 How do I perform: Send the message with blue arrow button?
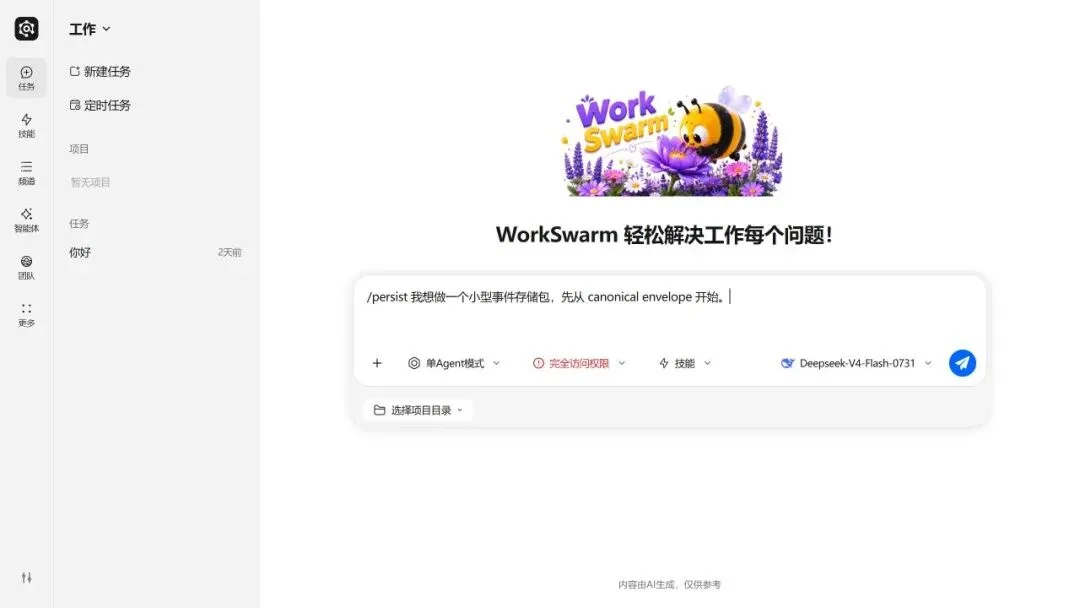tap(962, 363)
